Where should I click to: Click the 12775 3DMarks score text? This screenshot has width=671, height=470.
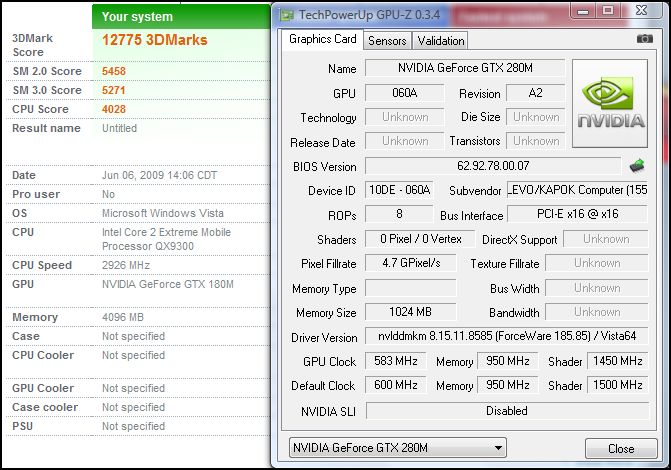tap(154, 40)
